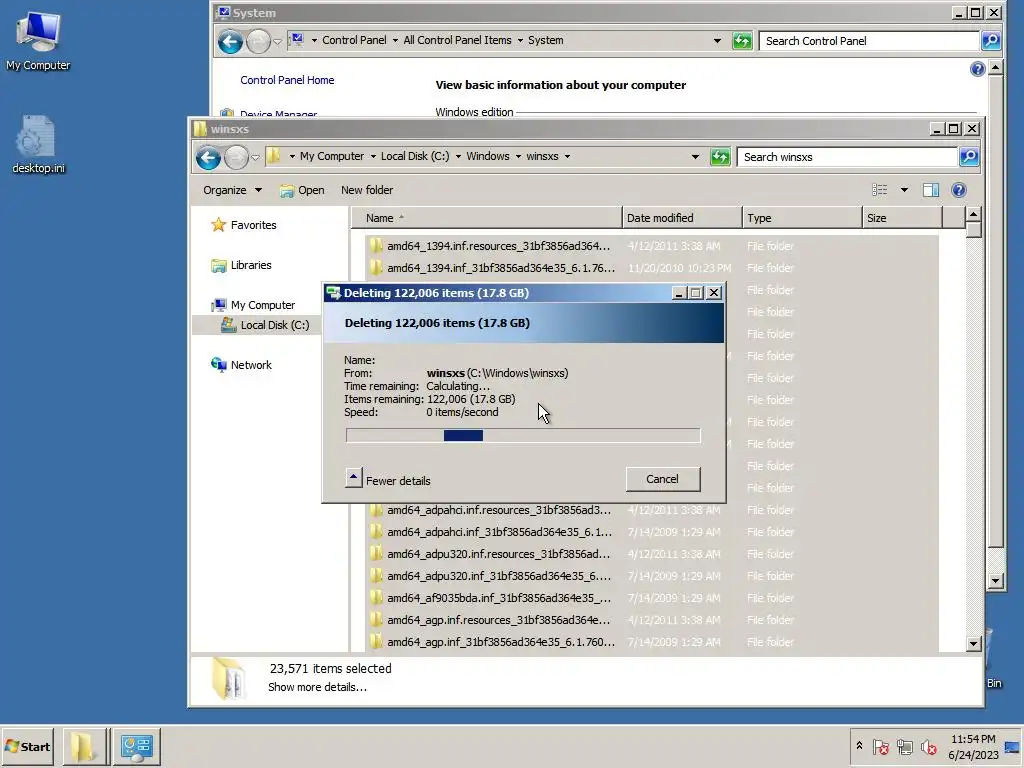Go forward in the winsxs window

tap(236, 157)
